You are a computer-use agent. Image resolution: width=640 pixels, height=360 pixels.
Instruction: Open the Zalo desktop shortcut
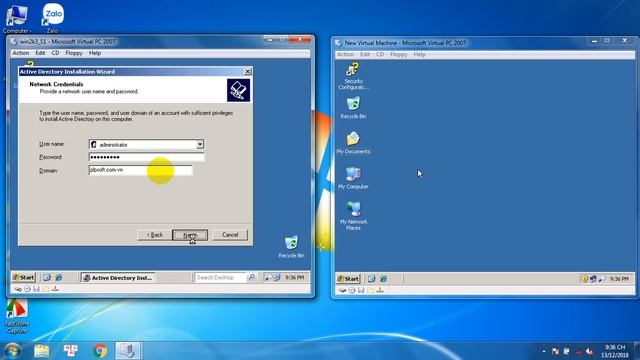53,18
